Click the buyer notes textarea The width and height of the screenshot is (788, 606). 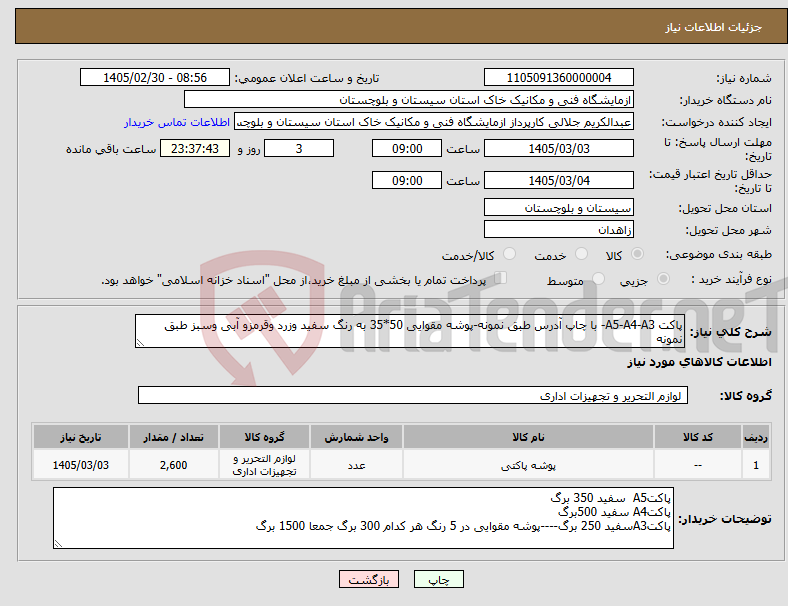pyautogui.click(x=363, y=518)
